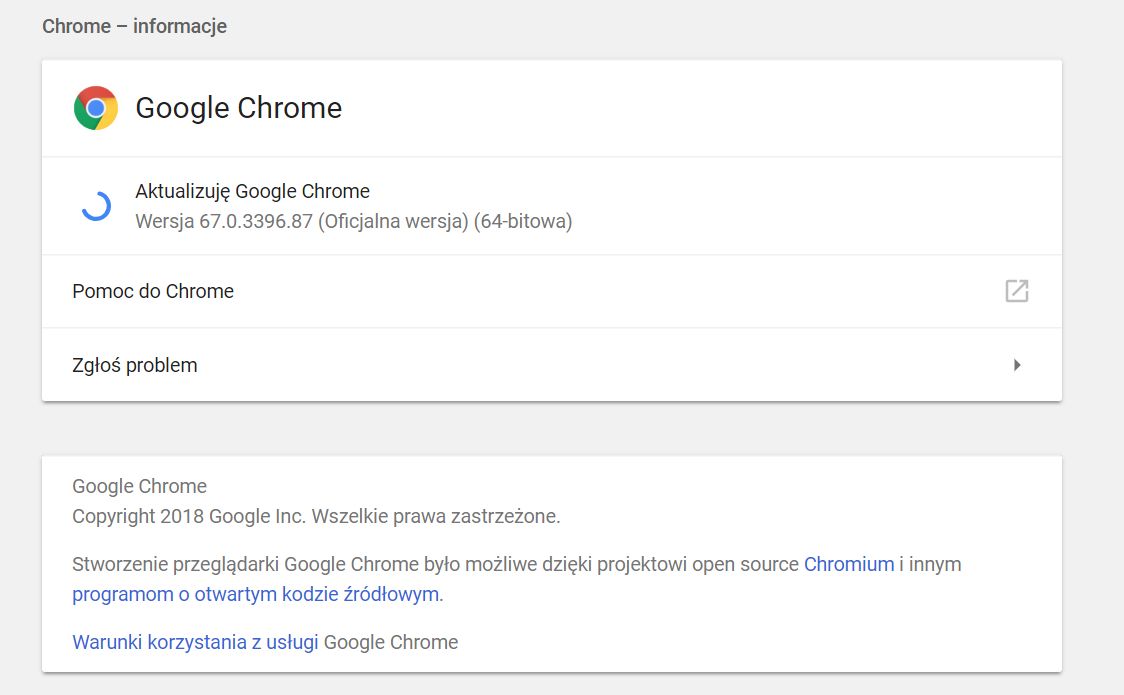1124x695 pixels.
Task: Click the Oficjalna wersja text in the version line
Action: pyautogui.click(x=394, y=221)
